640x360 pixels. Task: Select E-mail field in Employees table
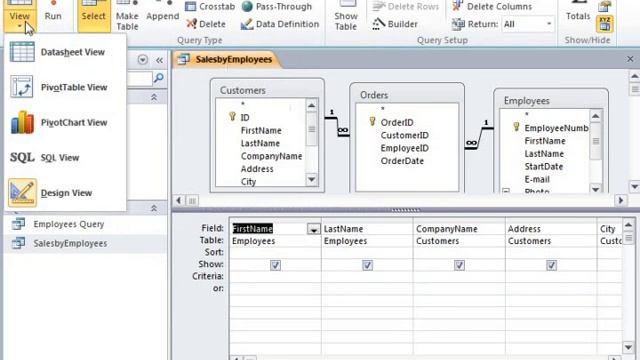tap(537, 180)
